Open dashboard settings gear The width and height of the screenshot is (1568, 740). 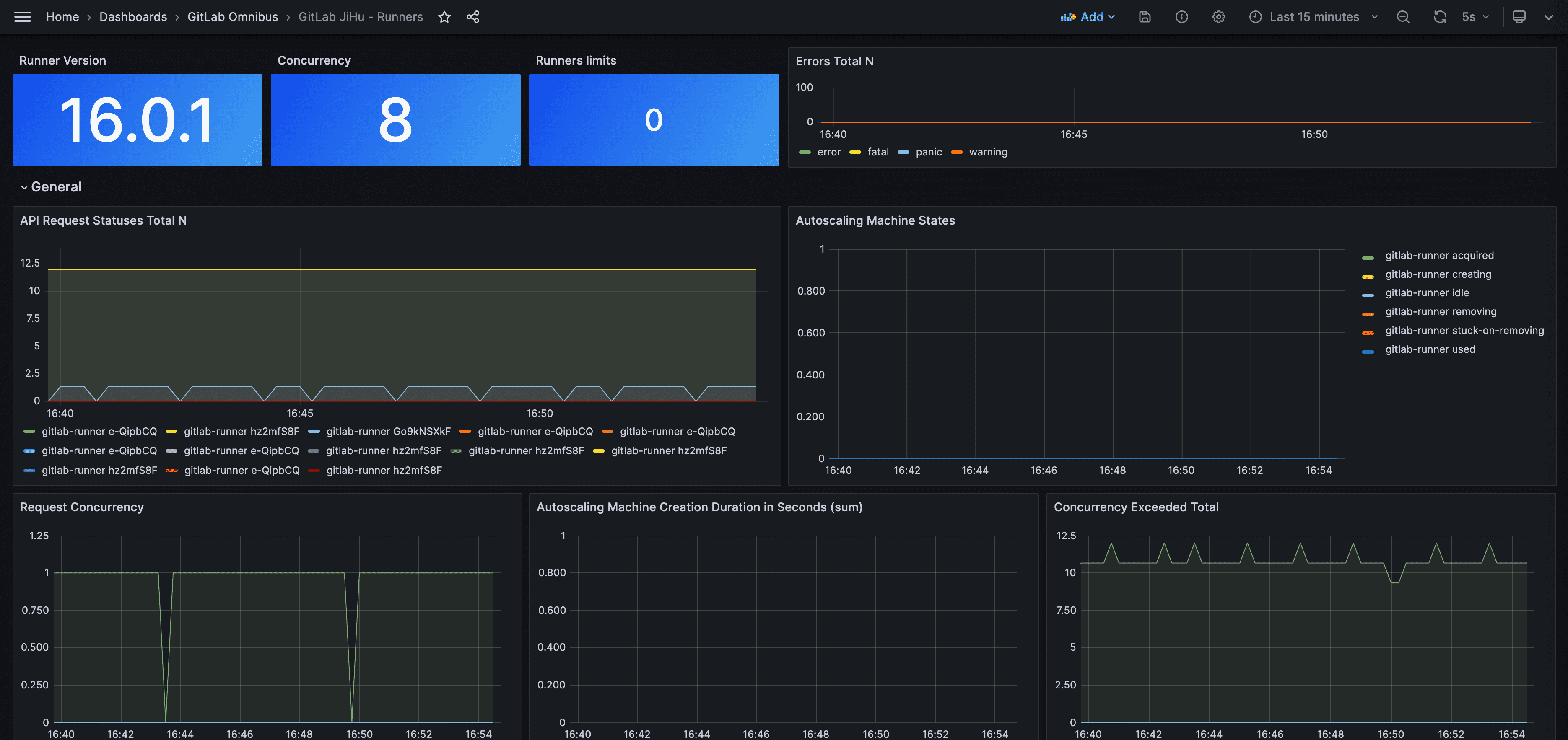[1218, 17]
